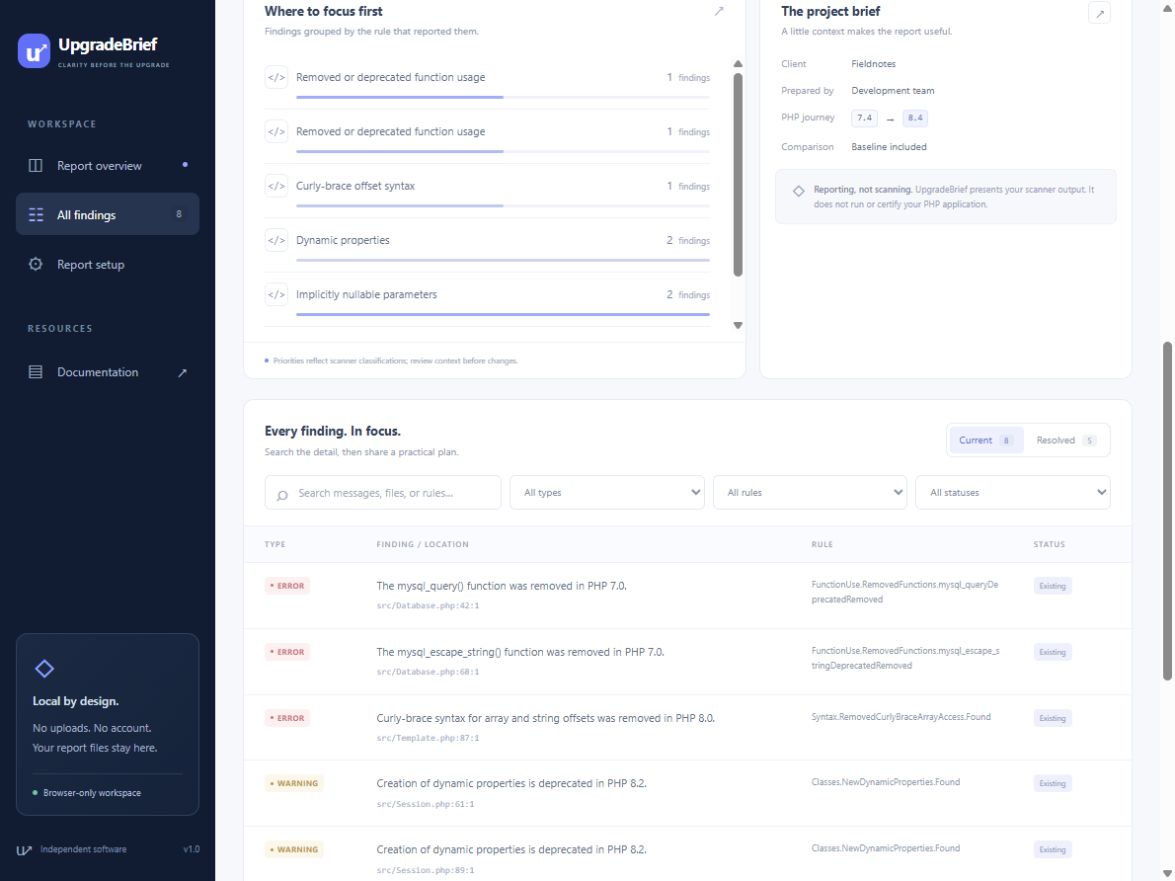Open the mysql_escape_string() removed finding
1175x881 pixels.
(520, 652)
